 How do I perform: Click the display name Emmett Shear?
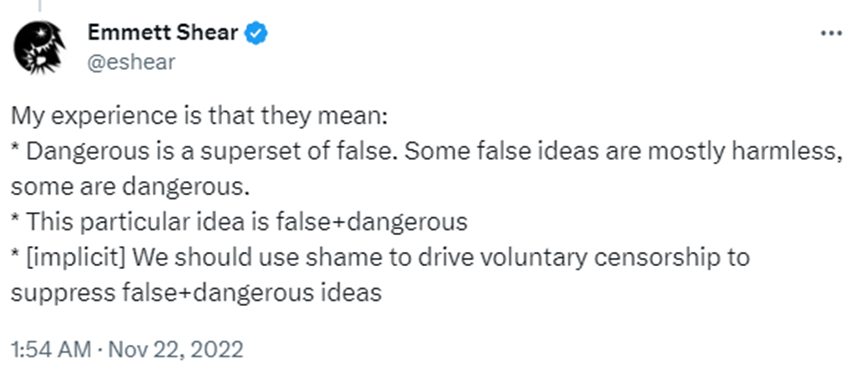163,34
